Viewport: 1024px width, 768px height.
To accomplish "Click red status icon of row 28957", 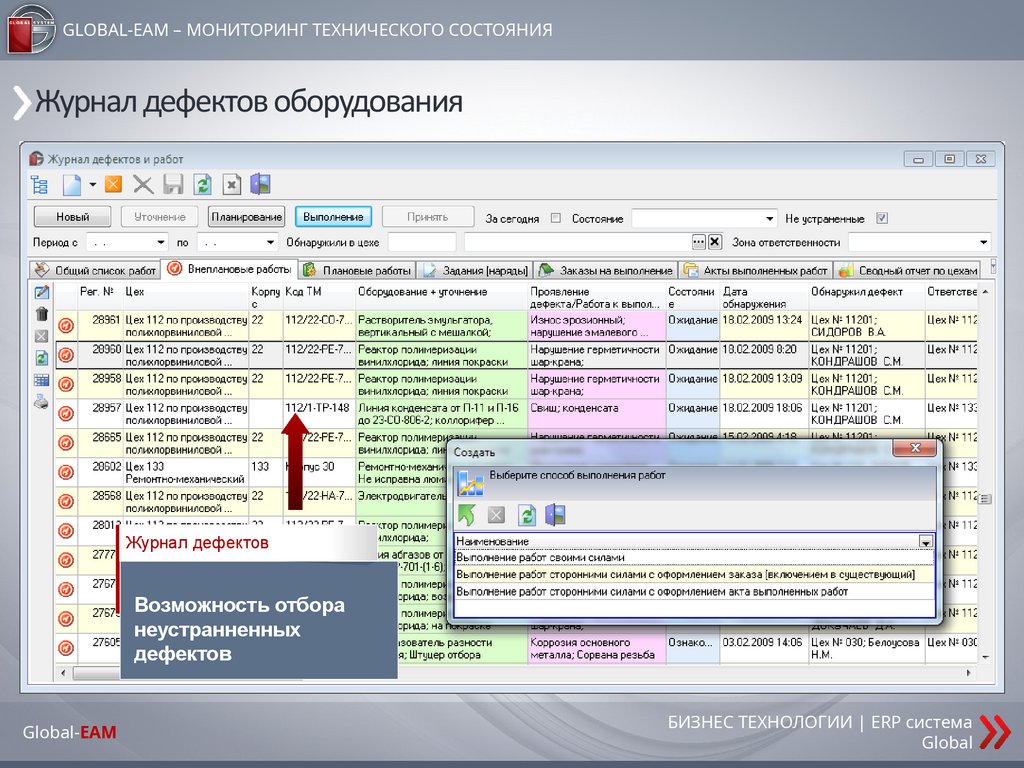I will [x=66, y=413].
